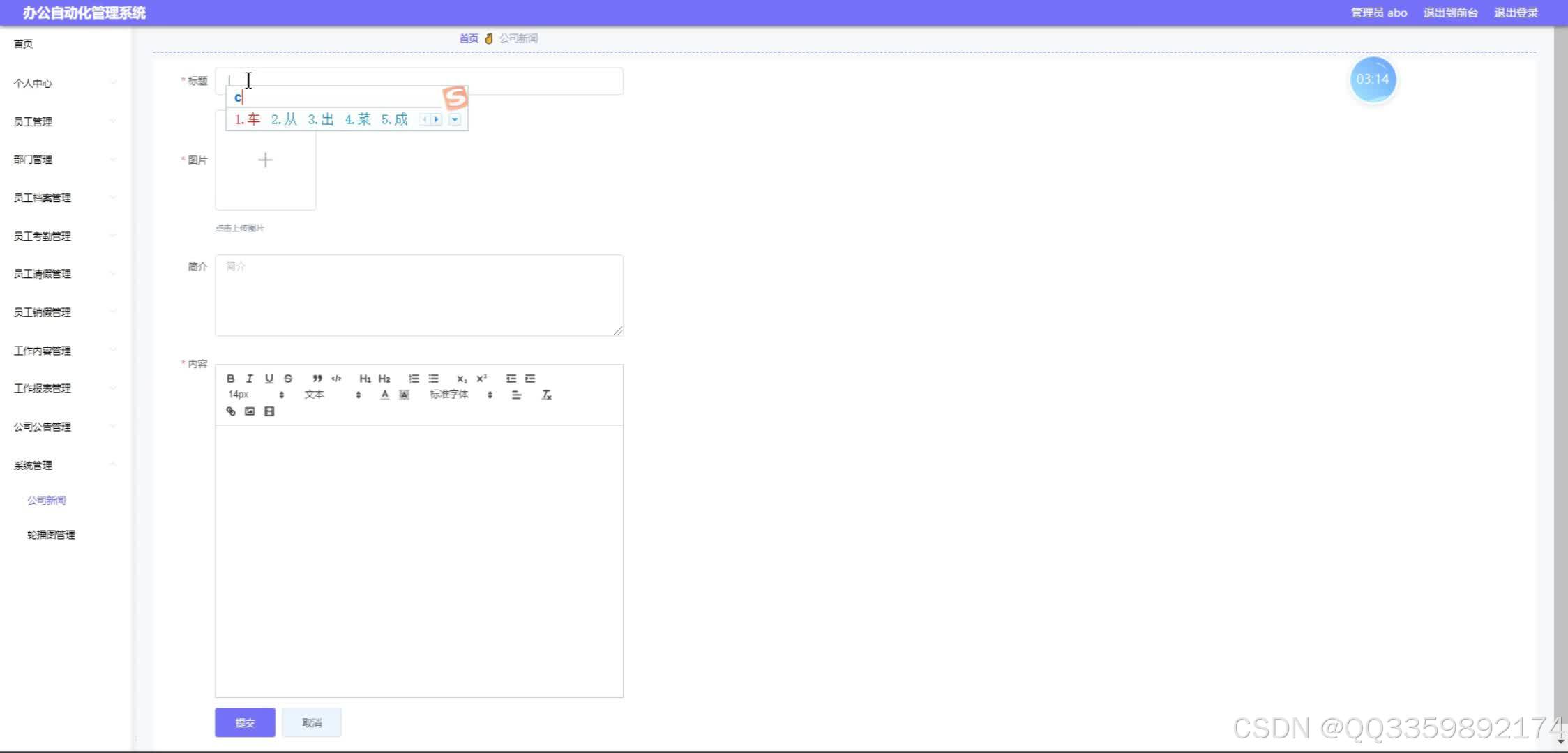Focus the 简介 summary textarea
The width and height of the screenshot is (1568, 753).
click(x=419, y=295)
